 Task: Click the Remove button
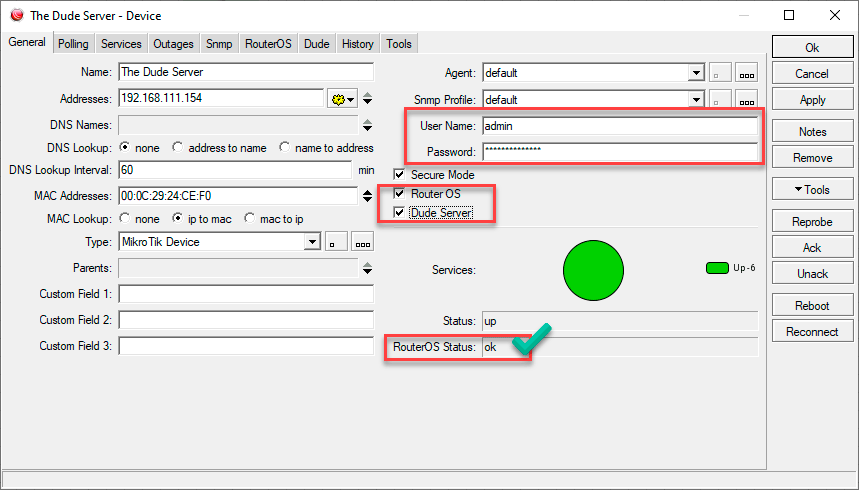(x=812, y=158)
